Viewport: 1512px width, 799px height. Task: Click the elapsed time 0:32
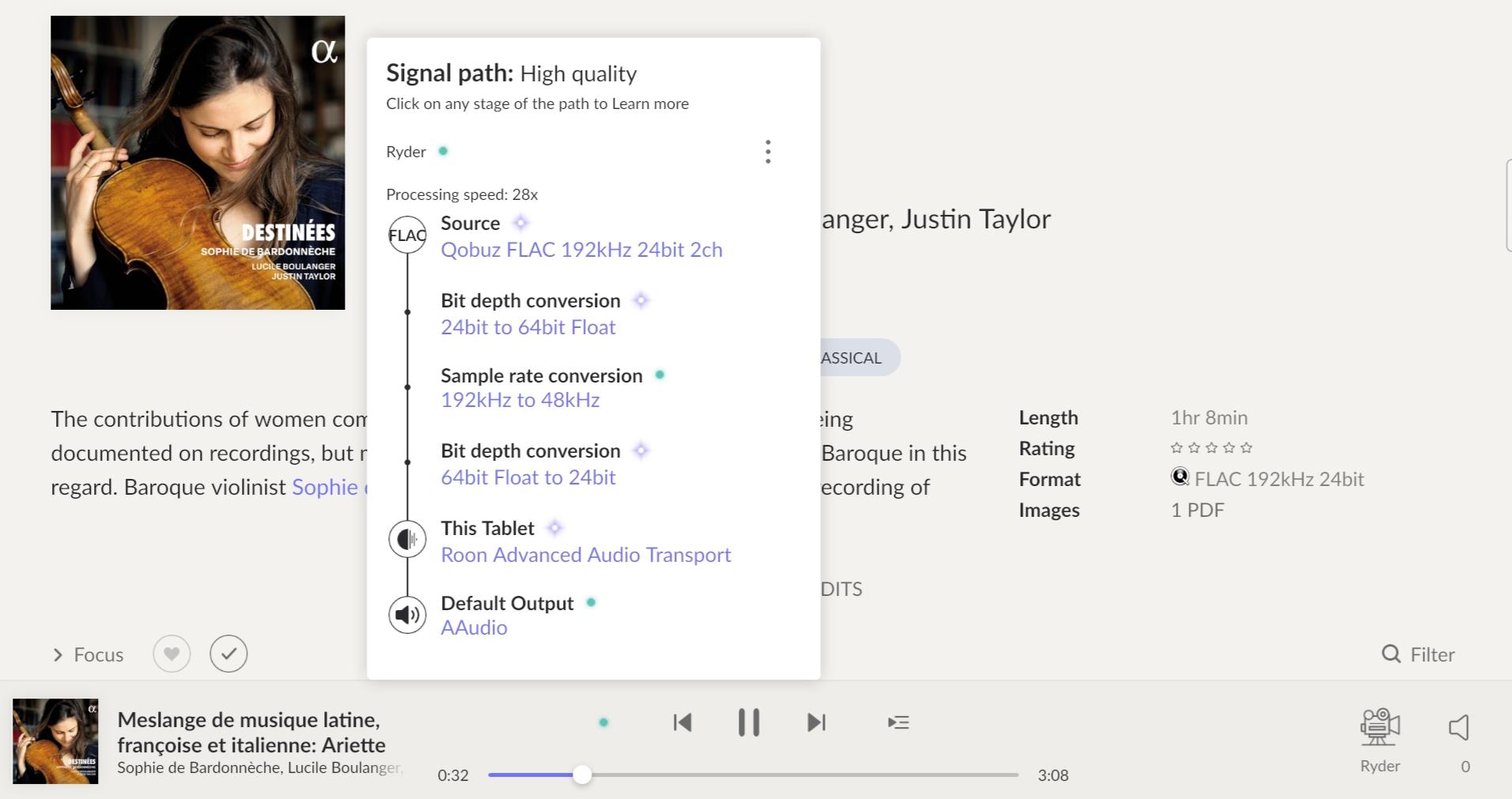click(x=453, y=775)
